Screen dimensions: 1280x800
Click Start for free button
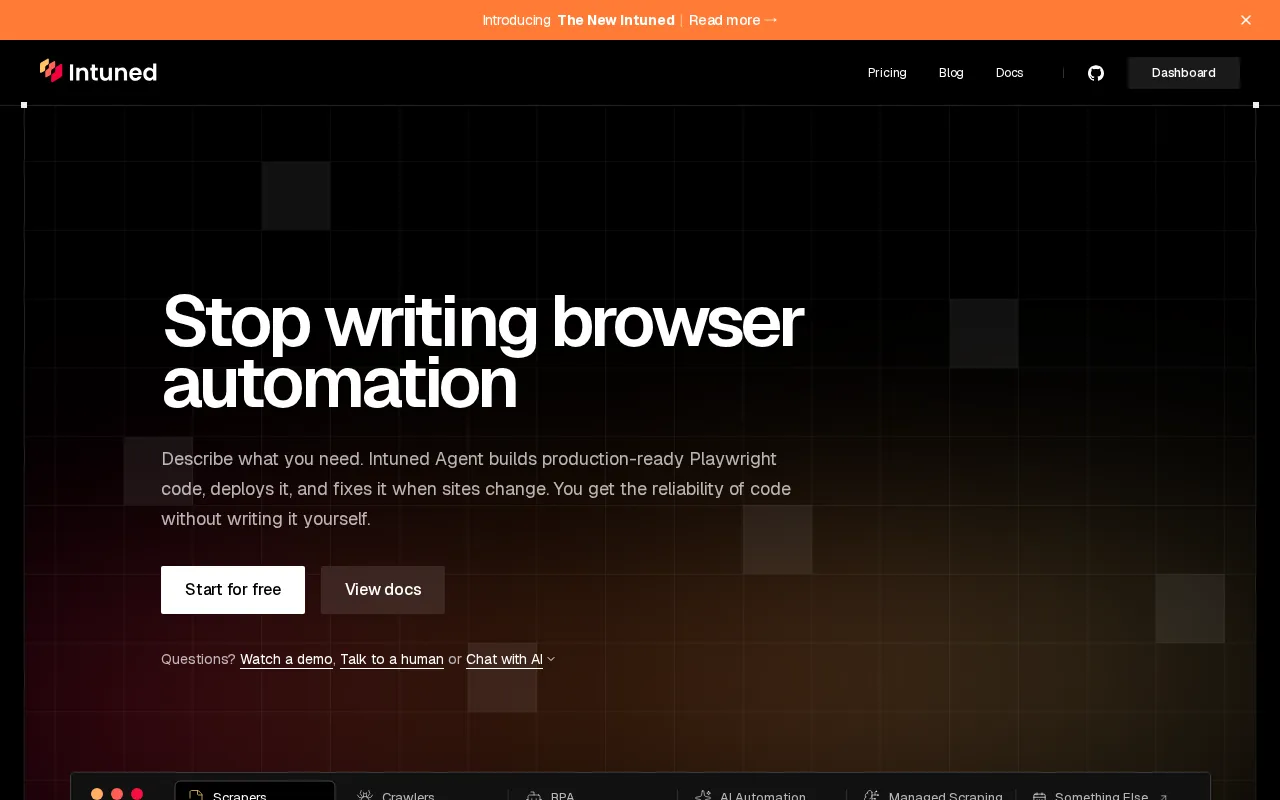point(233,590)
